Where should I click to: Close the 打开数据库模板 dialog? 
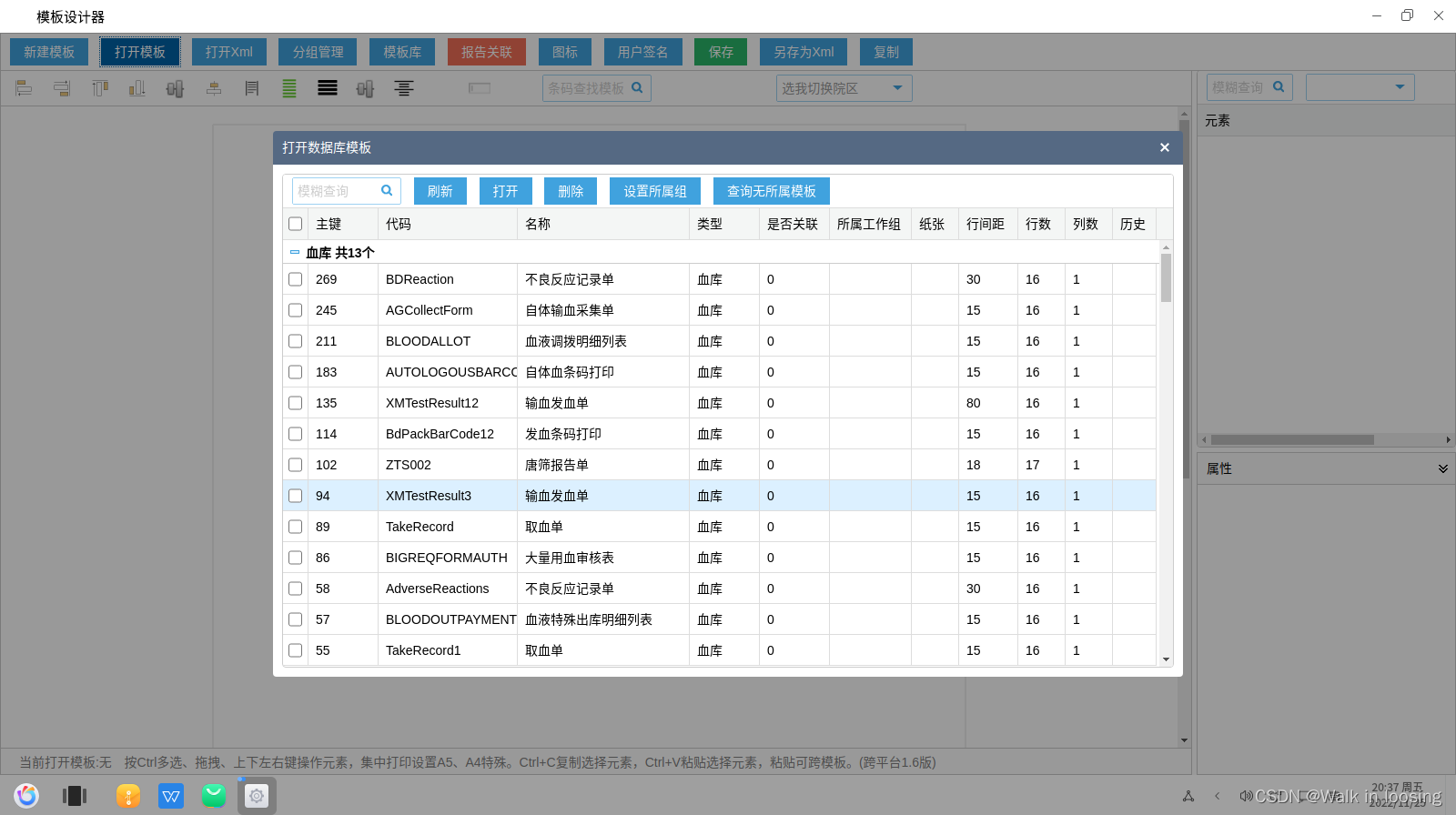point(1164,147)
